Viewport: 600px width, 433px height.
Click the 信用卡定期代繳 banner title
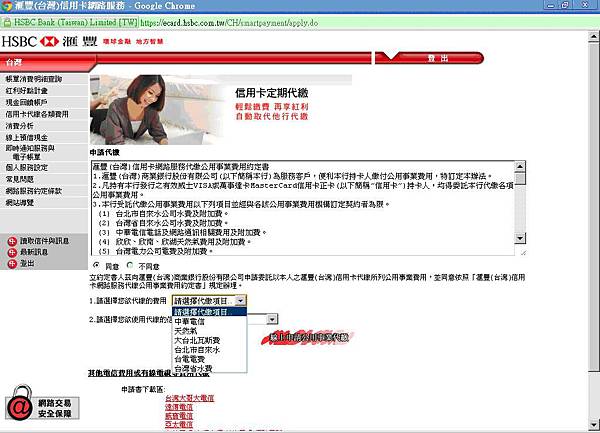click(272, 93)
